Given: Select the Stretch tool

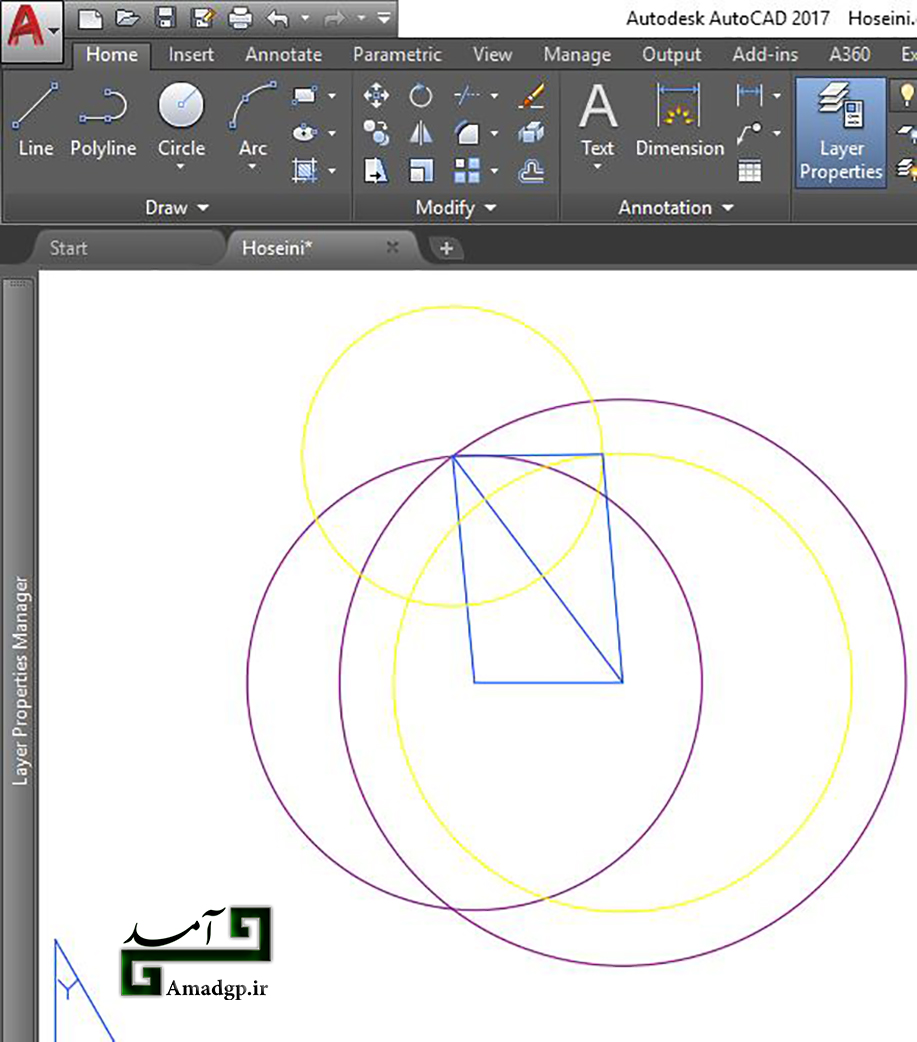Looking at the screenshot, I should click(376, 171).
